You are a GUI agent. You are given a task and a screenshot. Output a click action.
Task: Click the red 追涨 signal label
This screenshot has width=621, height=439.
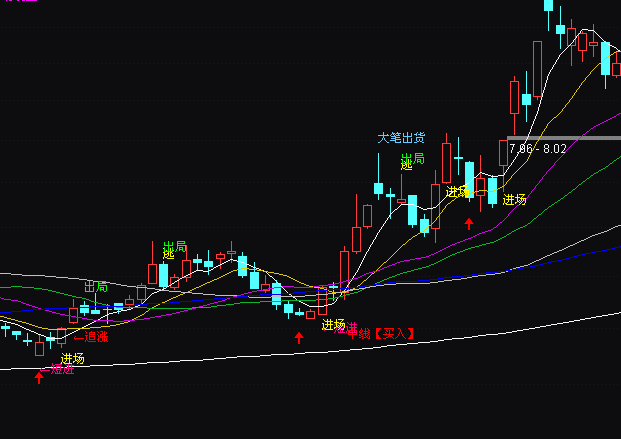[92, 337]
